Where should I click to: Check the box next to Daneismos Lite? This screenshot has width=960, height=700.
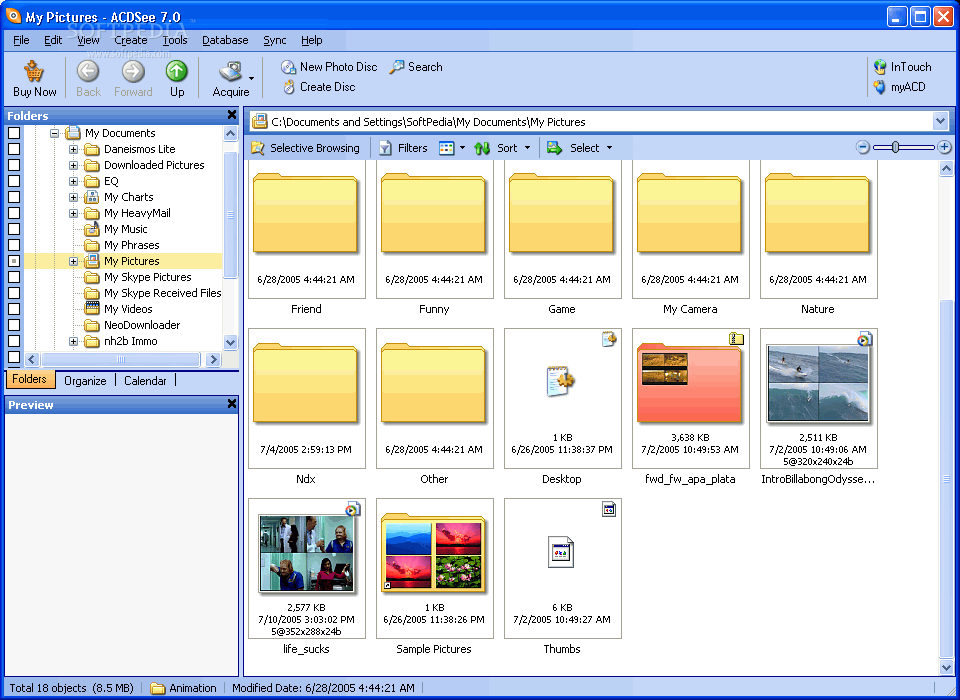pos(14,149)
